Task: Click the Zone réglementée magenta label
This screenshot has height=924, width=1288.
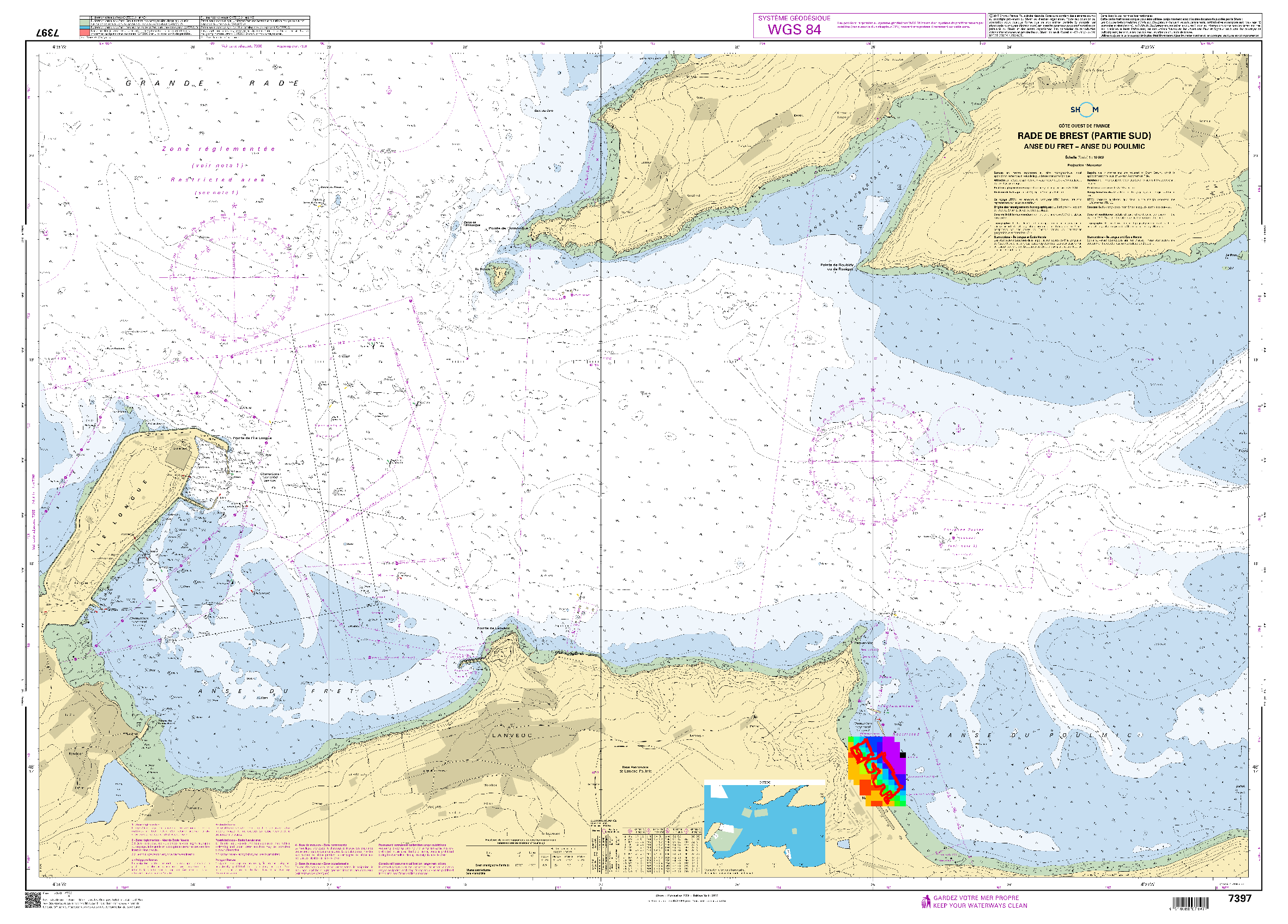Action: (x=219, y=149)
